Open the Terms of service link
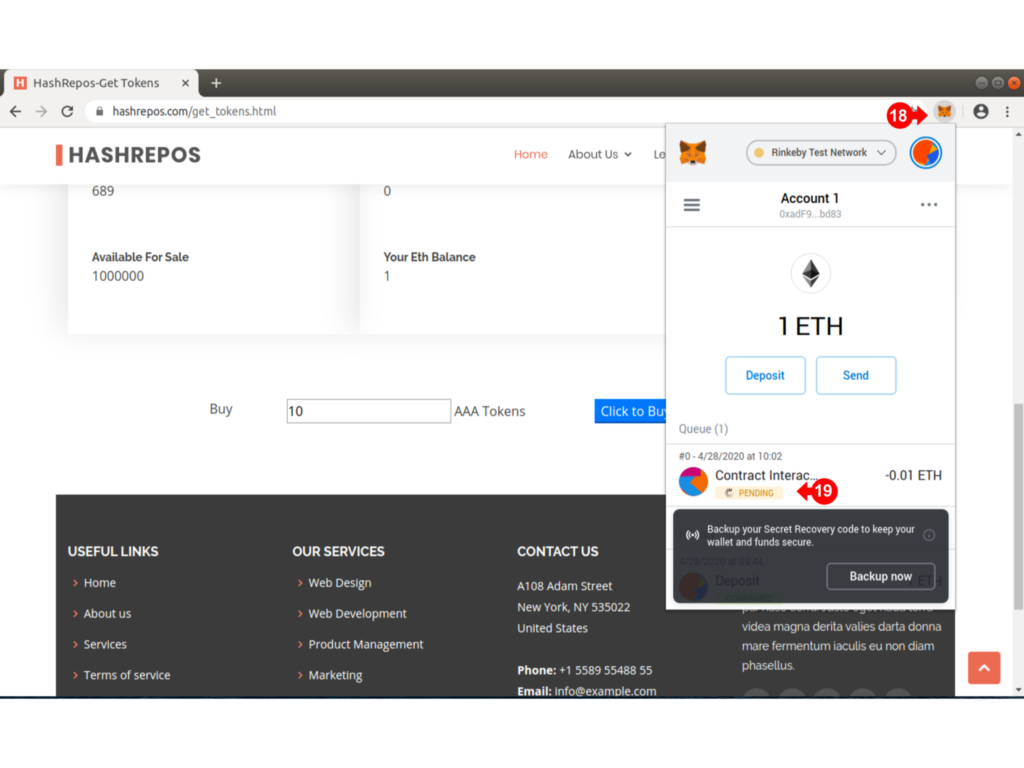The width and height of the screenshot is (1024, 768). (x=127, y=675)
